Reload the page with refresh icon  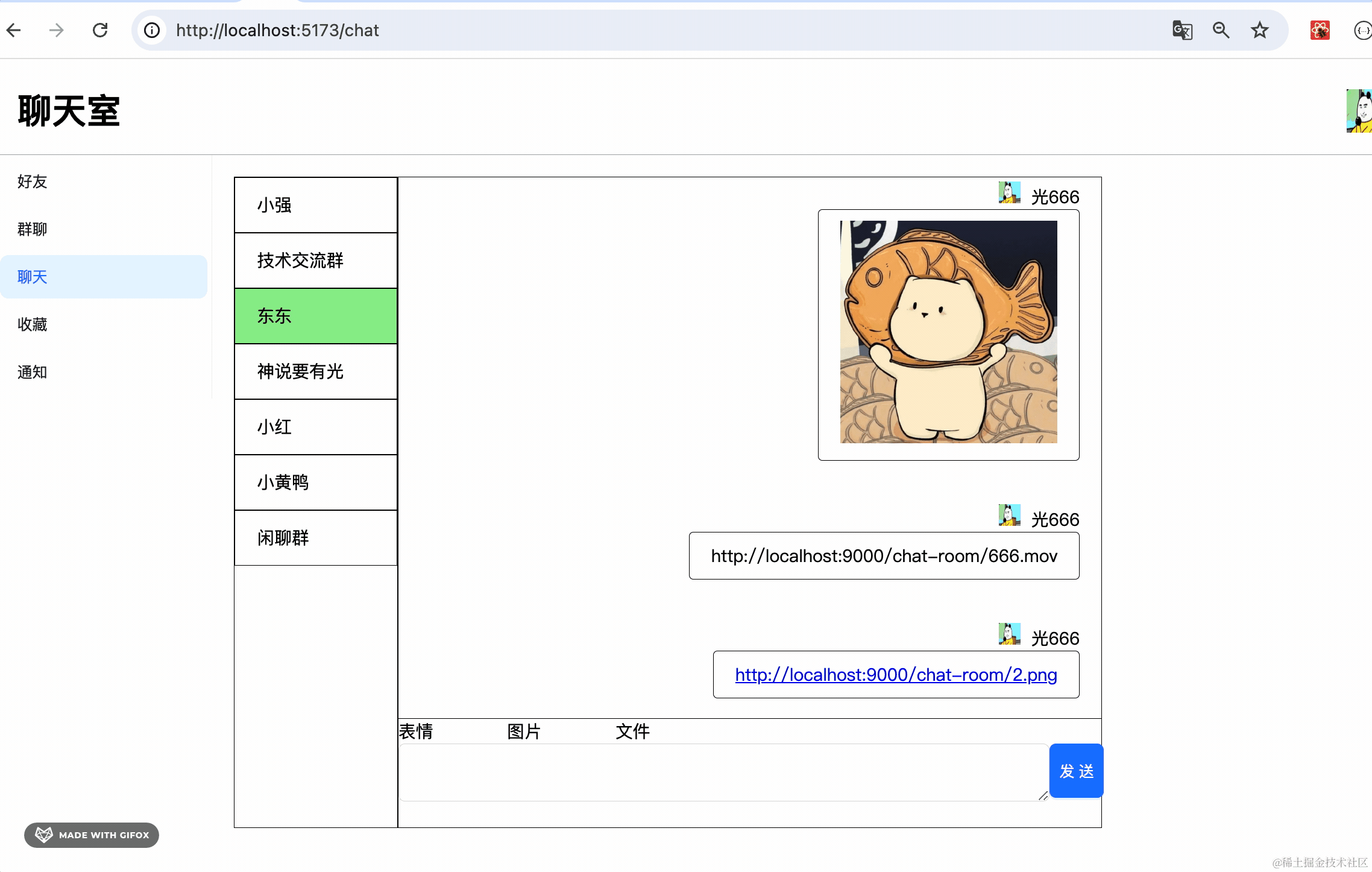[100, 30]
